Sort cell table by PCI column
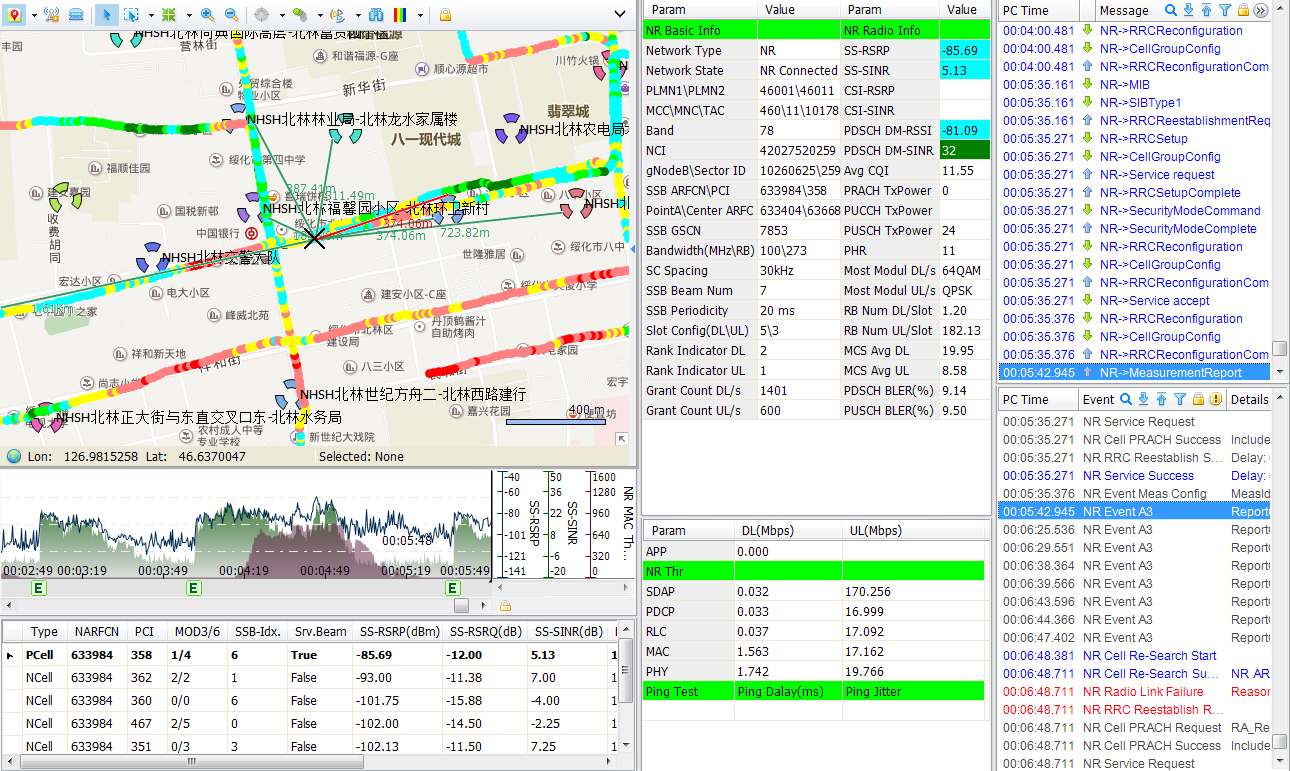The width and height of the screenshot is (1290, 771). pos(145,632)
